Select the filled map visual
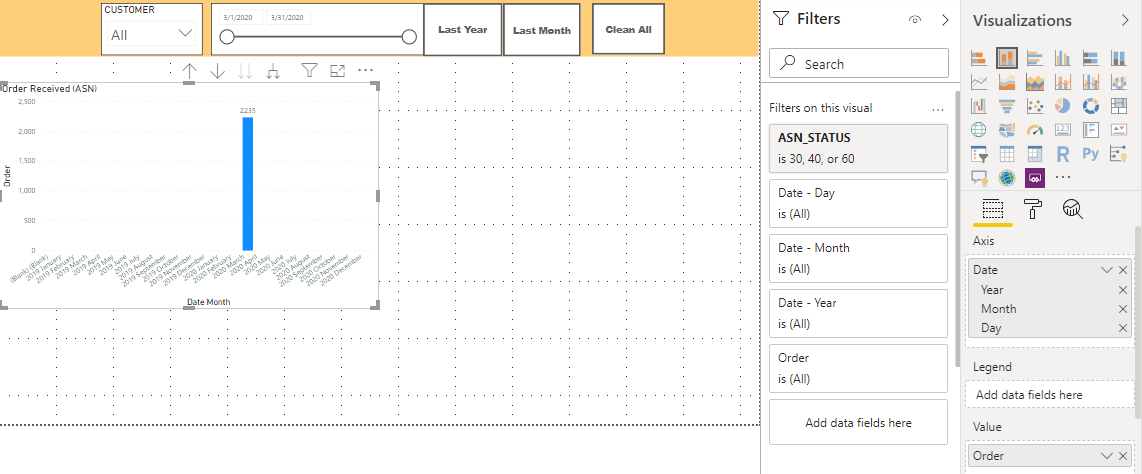 coord(1007,130)
